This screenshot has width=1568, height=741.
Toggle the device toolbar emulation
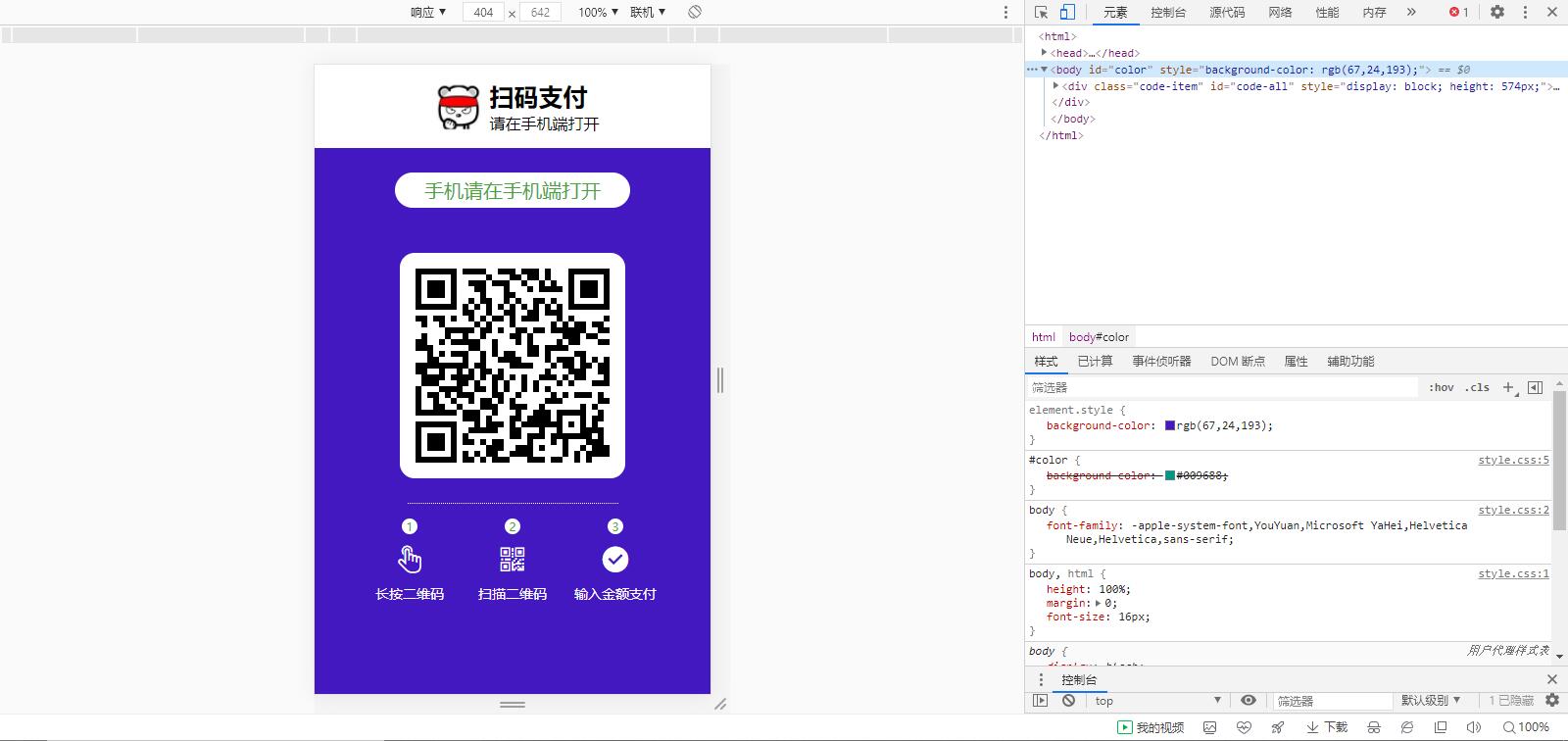[1067, 12]
